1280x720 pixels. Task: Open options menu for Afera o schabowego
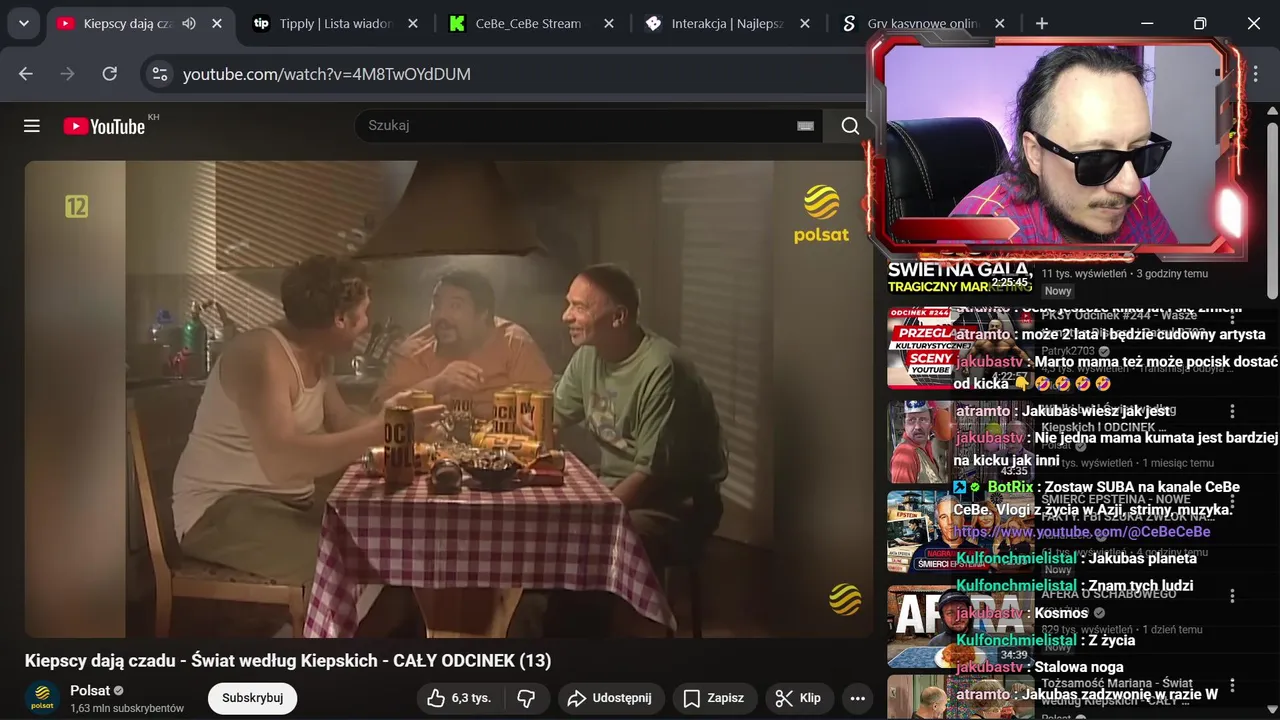(1233, 595)
